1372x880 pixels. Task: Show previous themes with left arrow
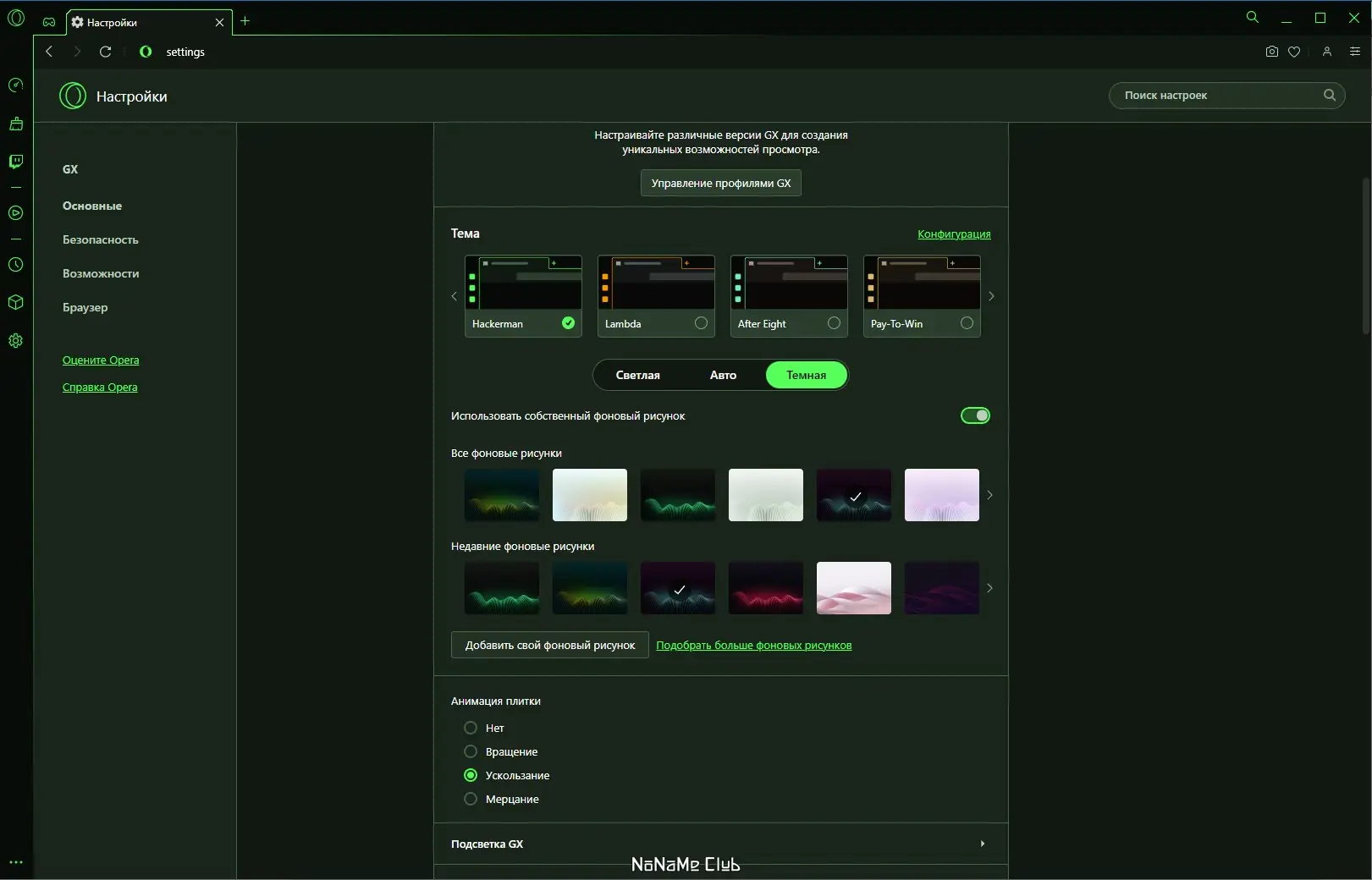(x=455, y=296)
